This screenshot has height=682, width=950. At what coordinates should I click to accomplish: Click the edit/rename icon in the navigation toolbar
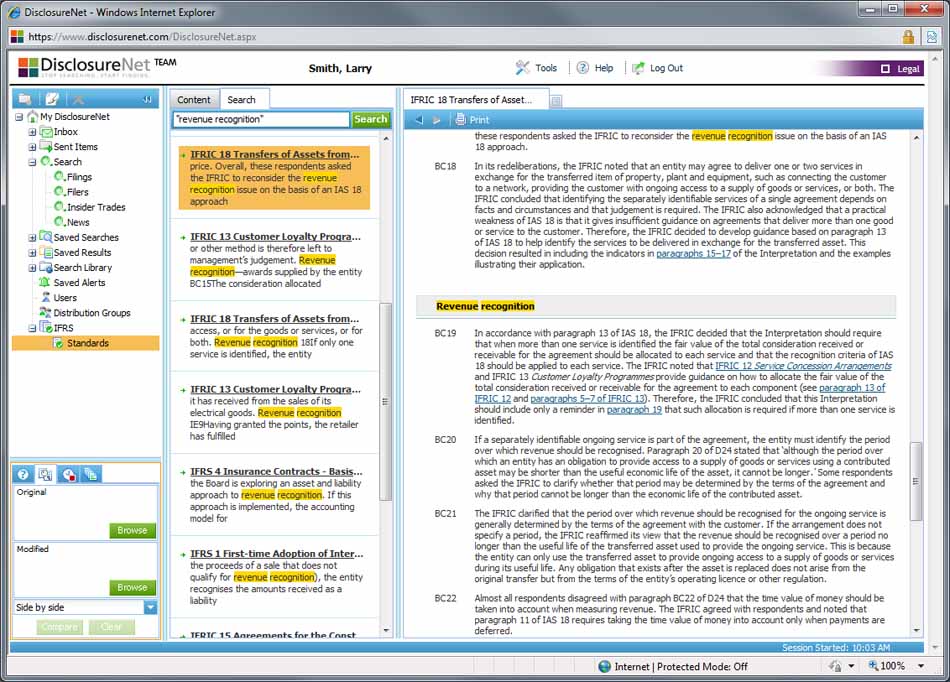click(x=52, y=99)
